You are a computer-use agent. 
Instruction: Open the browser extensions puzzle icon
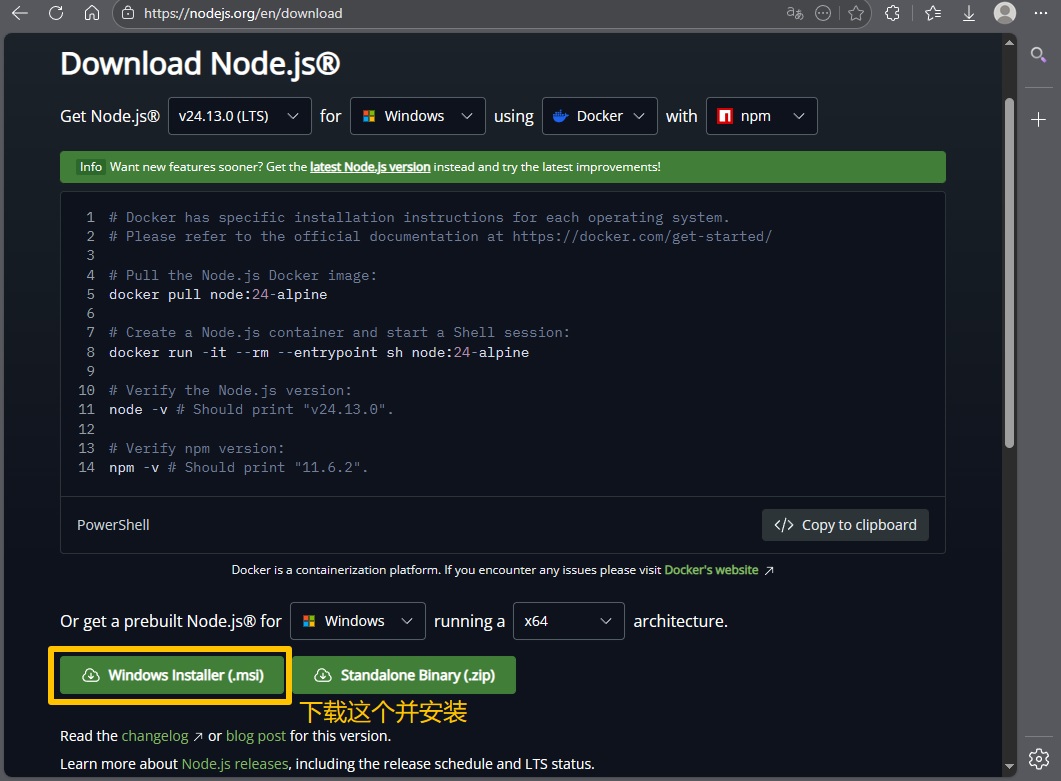[x=893, y=13]
